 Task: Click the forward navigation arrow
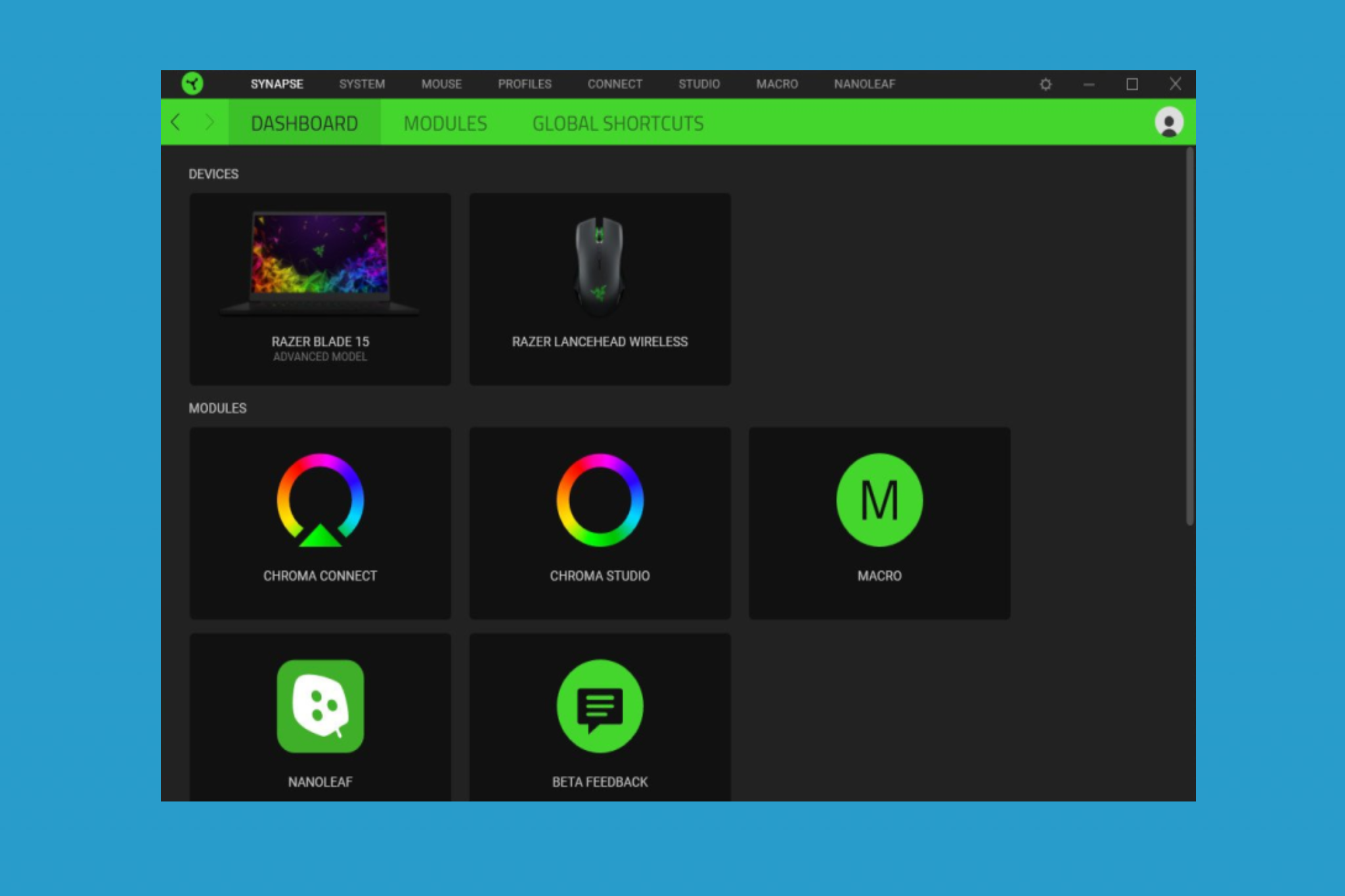pos(209,123)
